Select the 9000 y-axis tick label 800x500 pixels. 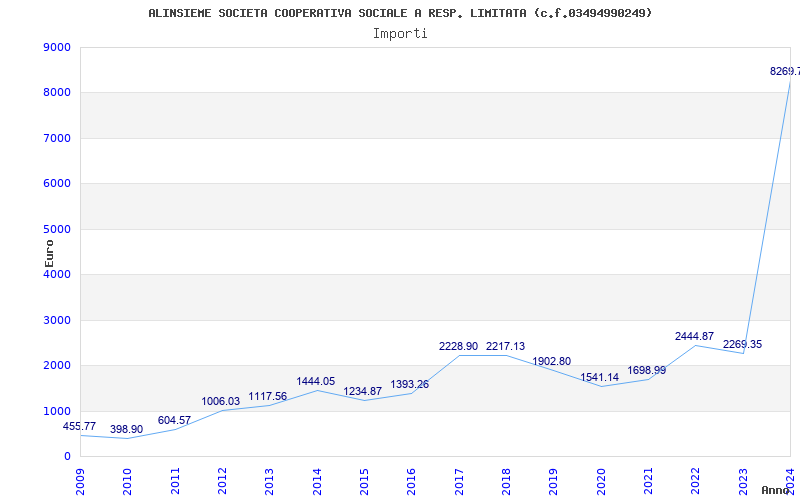click(x=57, y=47)
